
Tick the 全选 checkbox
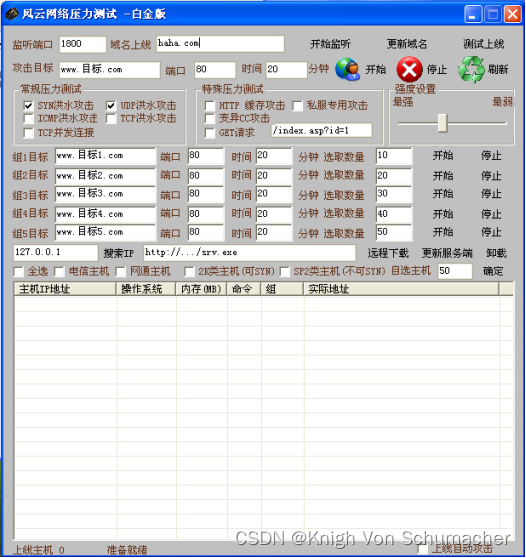click(19, 272)
